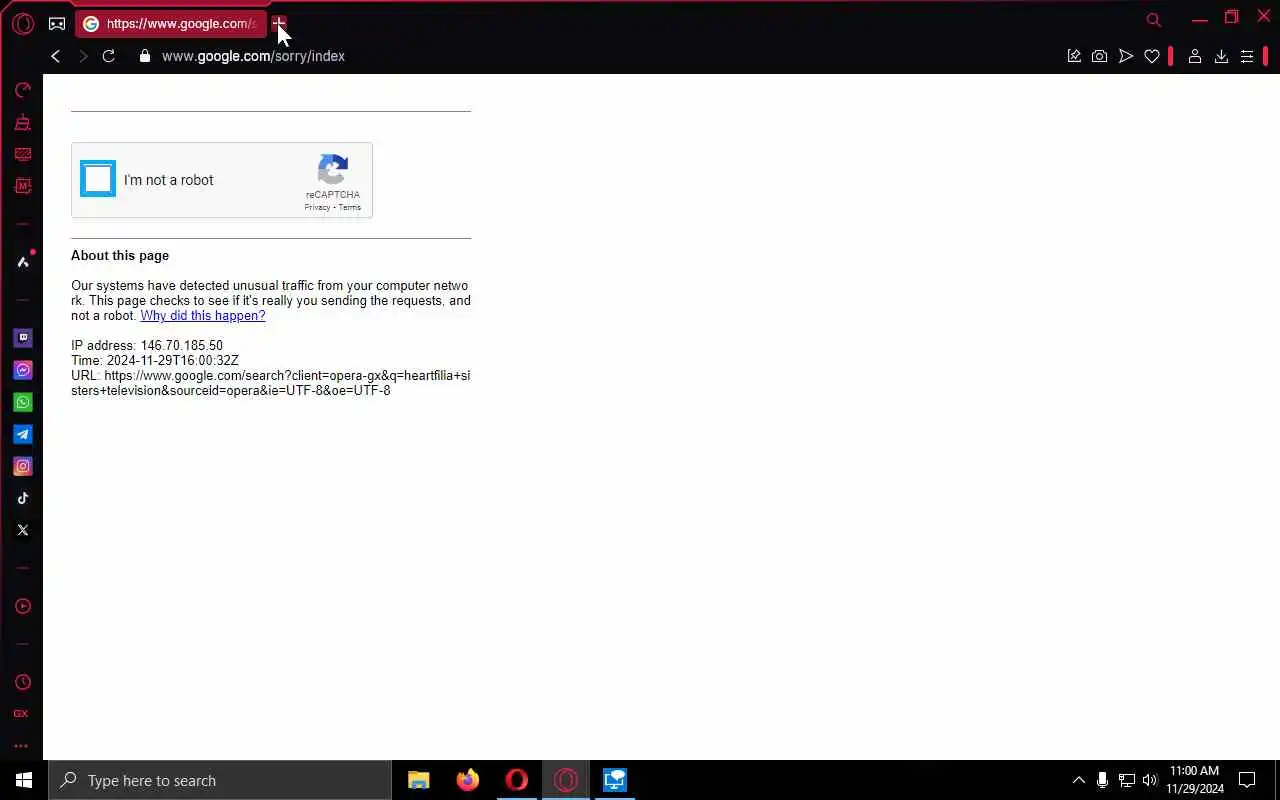Open Easy Setup sliders icon
Screen dimensions: 1280x800
point(1247,56)
